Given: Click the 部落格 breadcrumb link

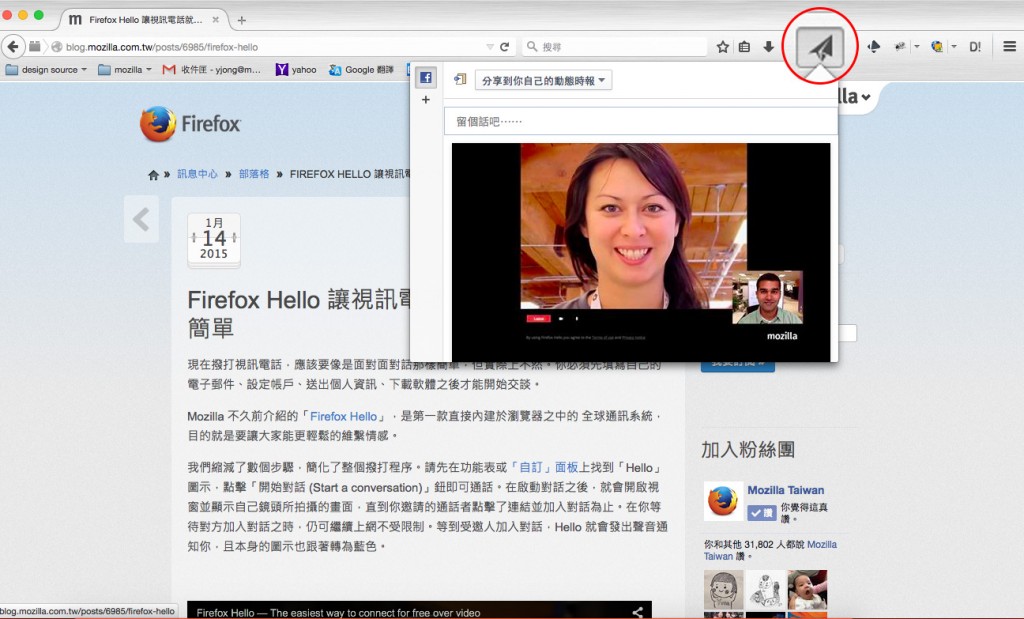Looking at the screenshot, I should point(254,174).
